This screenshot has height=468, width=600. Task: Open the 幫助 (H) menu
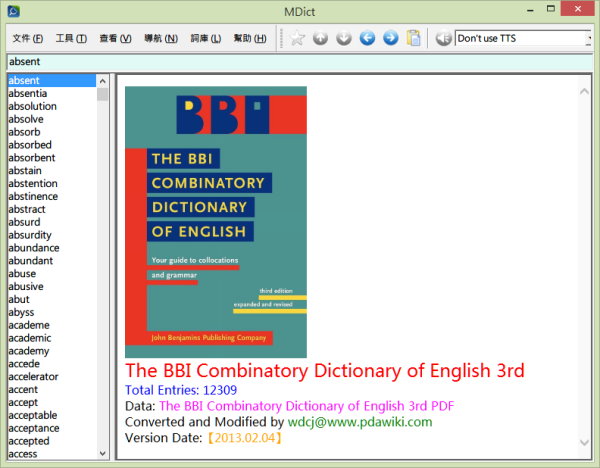250,38
